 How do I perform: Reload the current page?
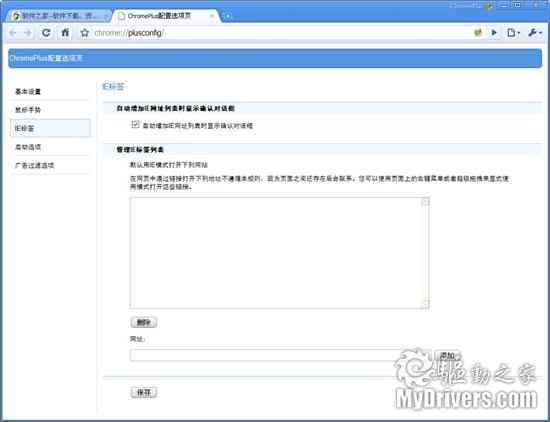(46, 33)
